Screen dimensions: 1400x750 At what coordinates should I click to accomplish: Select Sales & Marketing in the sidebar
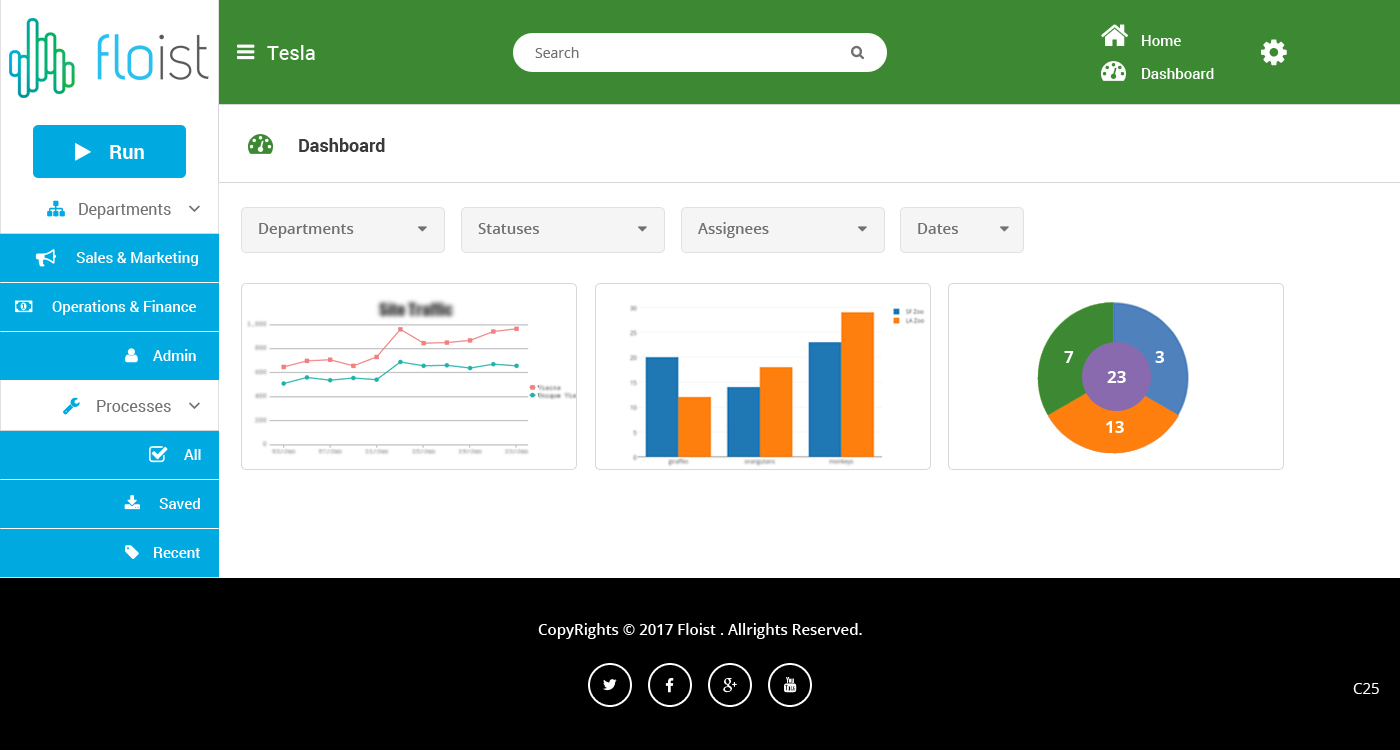pos(109,258)
